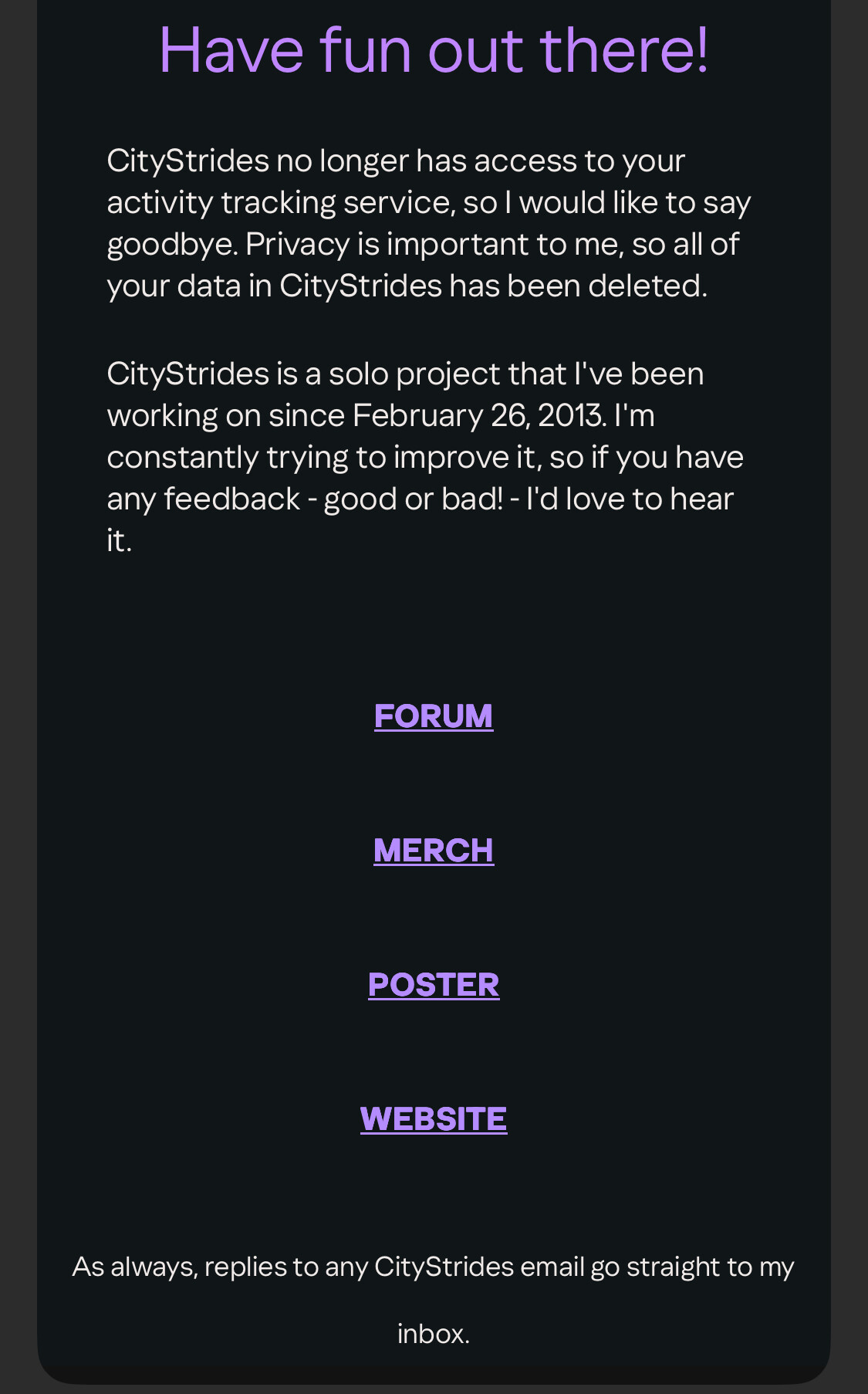Click the "good or bad!" phrase
Image resolution: width=868 pixels, height=1394 pixels.
413,499
